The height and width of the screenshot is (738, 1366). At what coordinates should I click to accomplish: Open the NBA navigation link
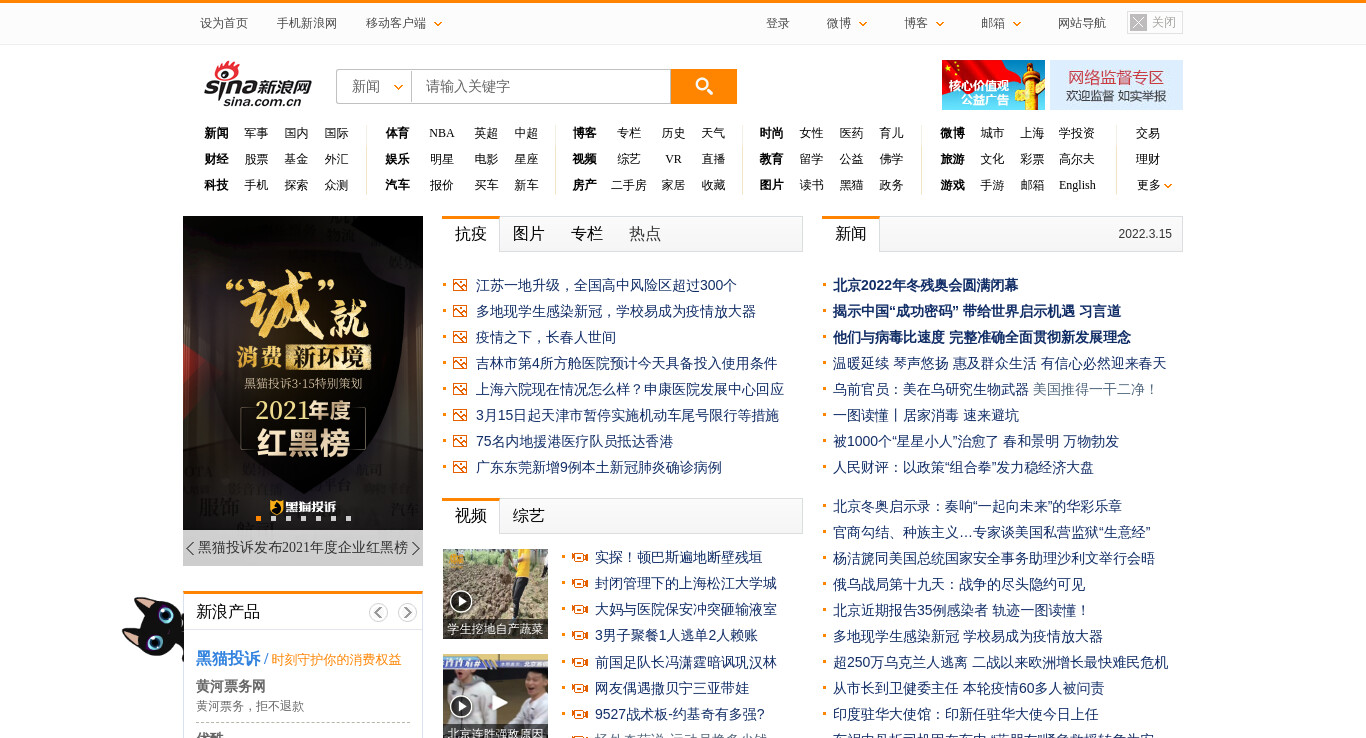click(442, 133)
